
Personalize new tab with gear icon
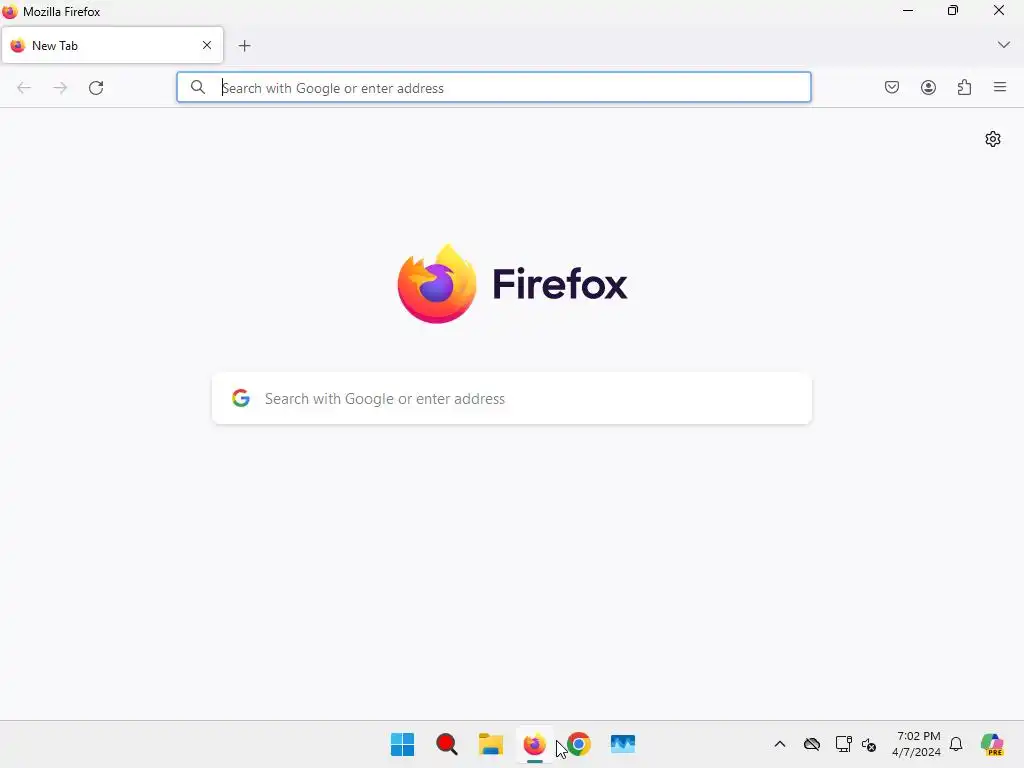(993, 139)
